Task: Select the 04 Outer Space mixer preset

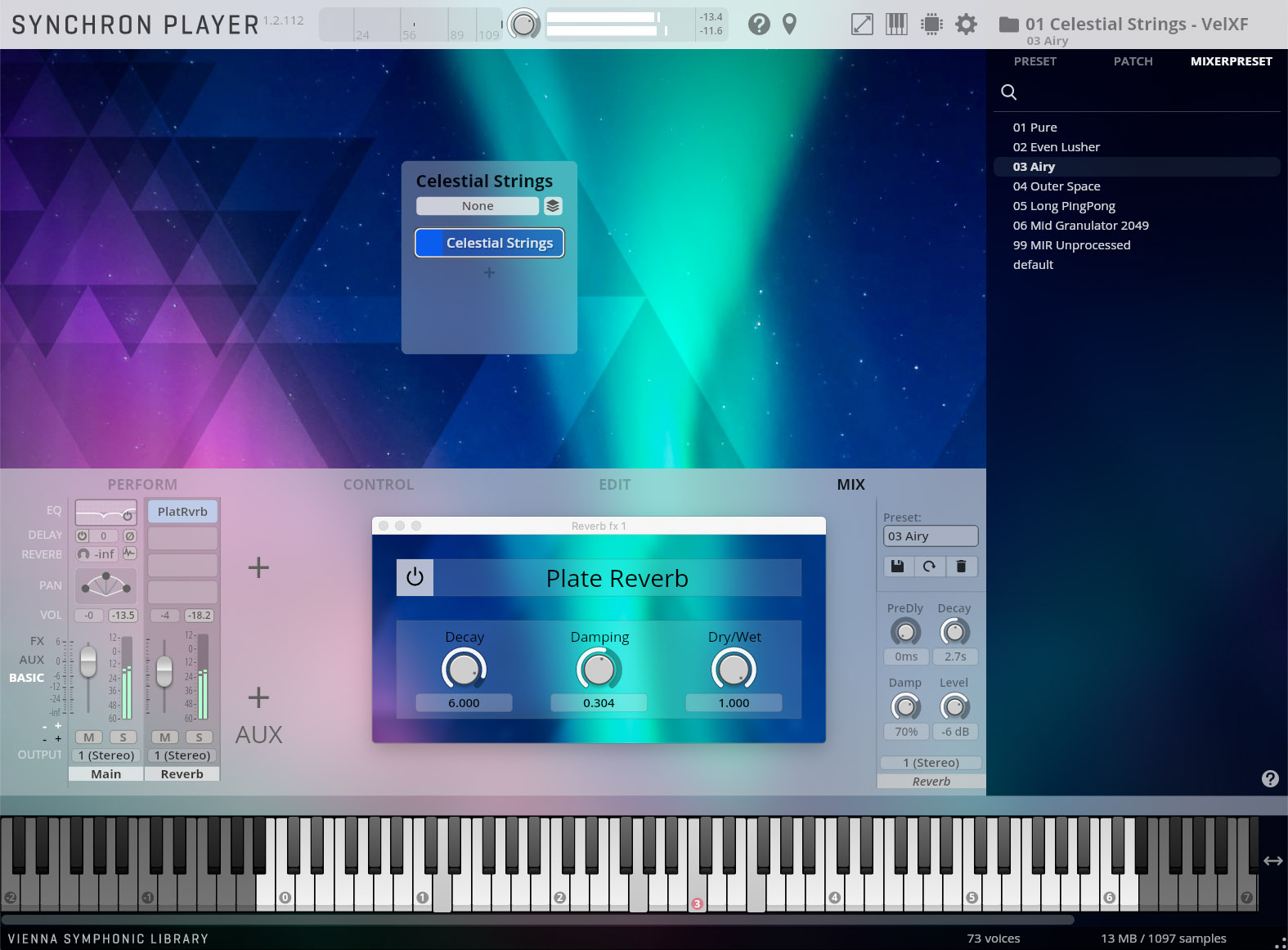Action: point(1056,186)
